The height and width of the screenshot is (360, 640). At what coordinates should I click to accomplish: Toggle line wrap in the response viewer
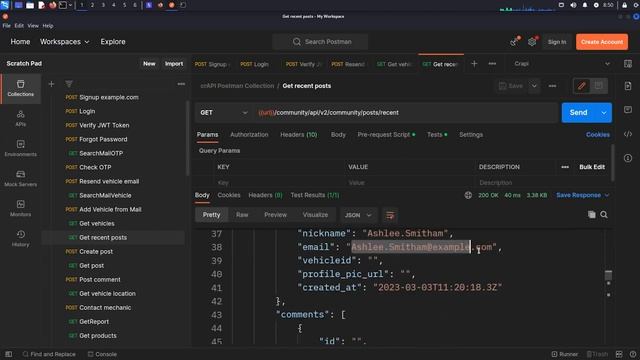[x=390, y=215]
